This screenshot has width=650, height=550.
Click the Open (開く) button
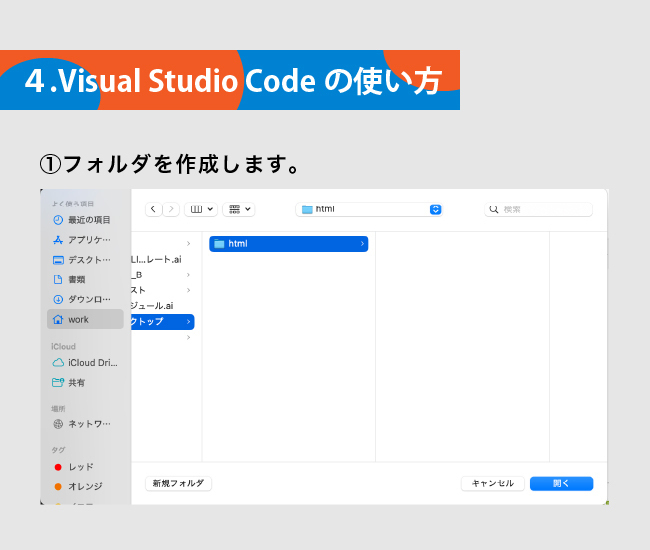[x=561, y=483]
